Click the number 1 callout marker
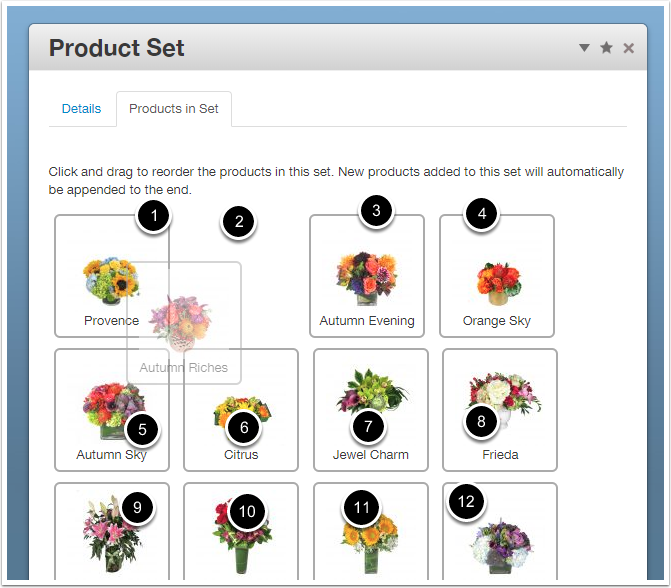 point(152,217)
